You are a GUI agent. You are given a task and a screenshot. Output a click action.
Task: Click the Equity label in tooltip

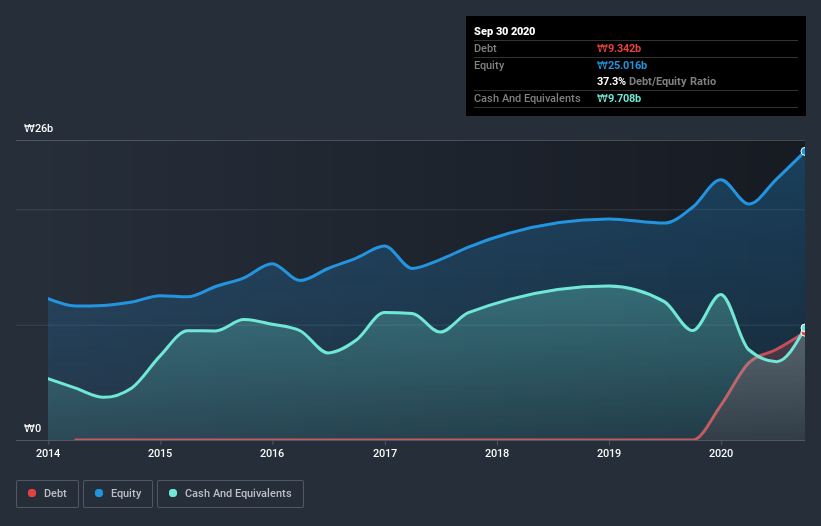tap(489, 65)
